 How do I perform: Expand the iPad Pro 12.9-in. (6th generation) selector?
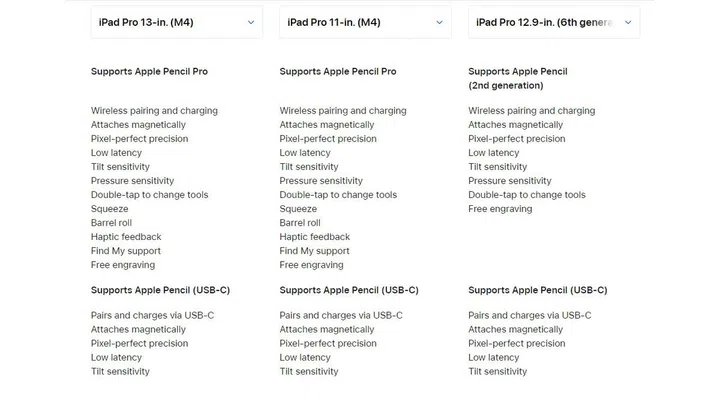click(553, 22)
